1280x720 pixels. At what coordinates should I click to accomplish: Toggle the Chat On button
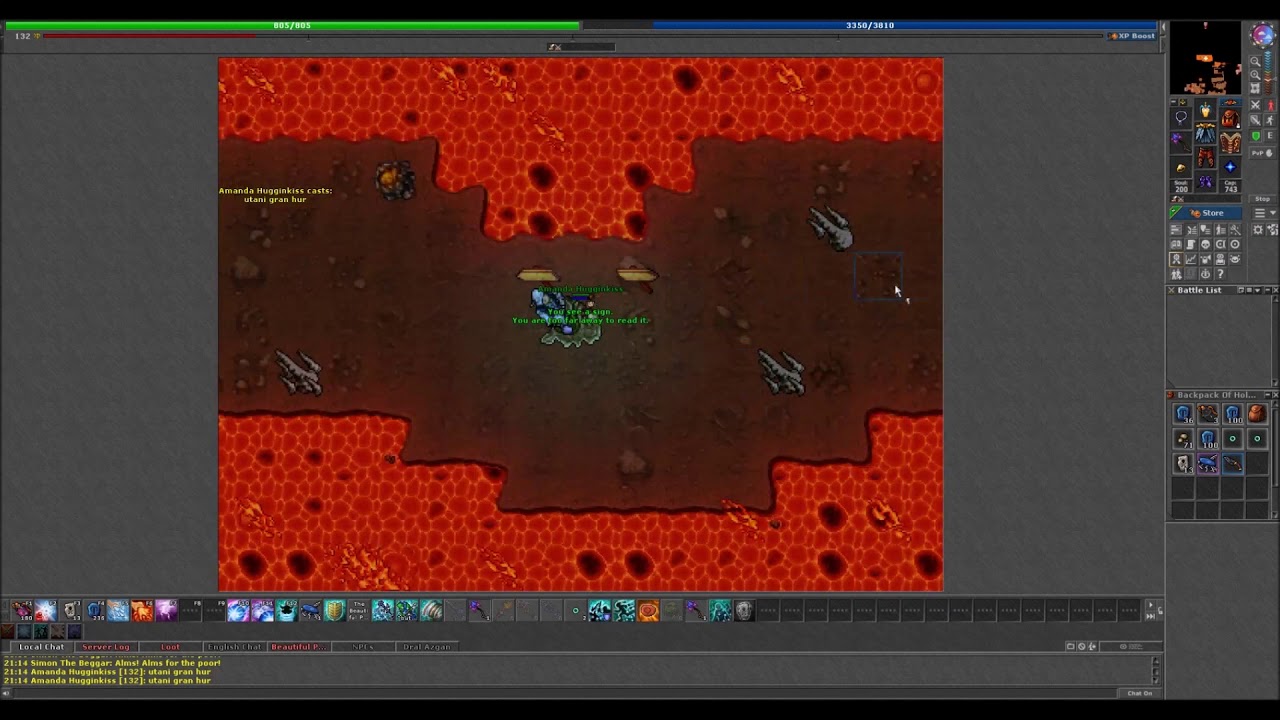[x=1140, y=693]
